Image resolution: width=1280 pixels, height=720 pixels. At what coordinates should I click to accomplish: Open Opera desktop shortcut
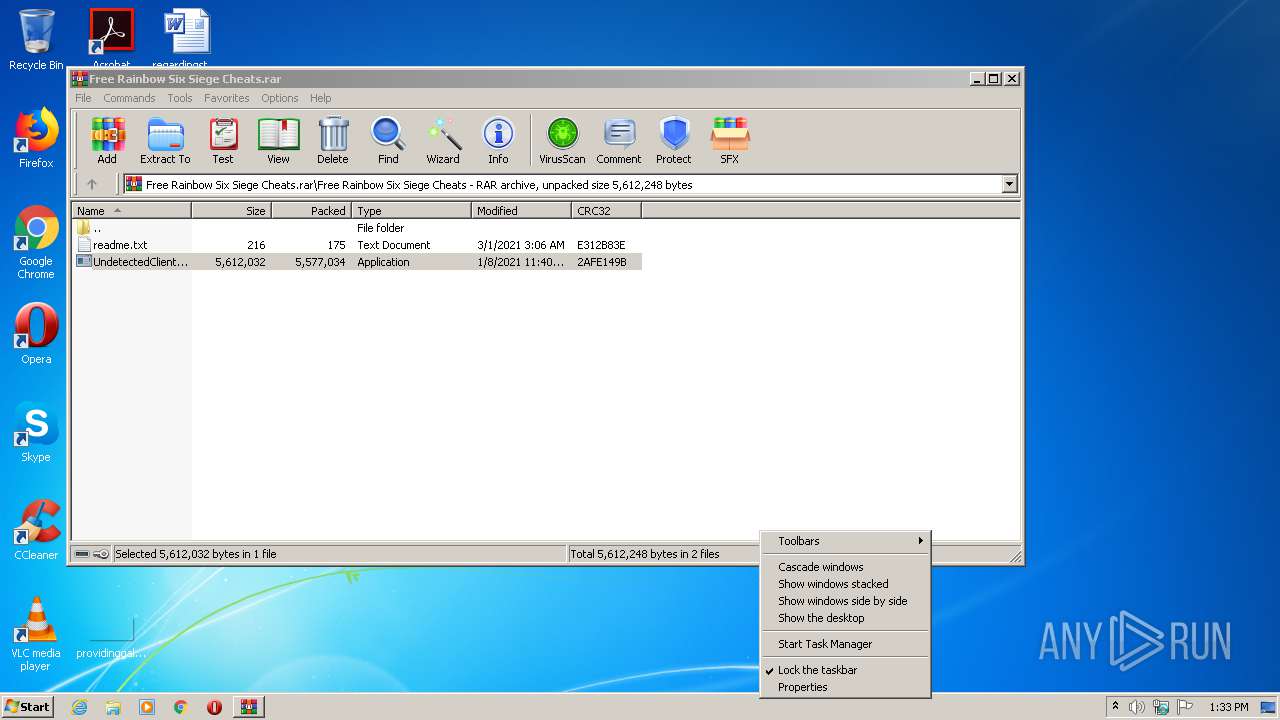pyautogui.click(x=36, y=334)
